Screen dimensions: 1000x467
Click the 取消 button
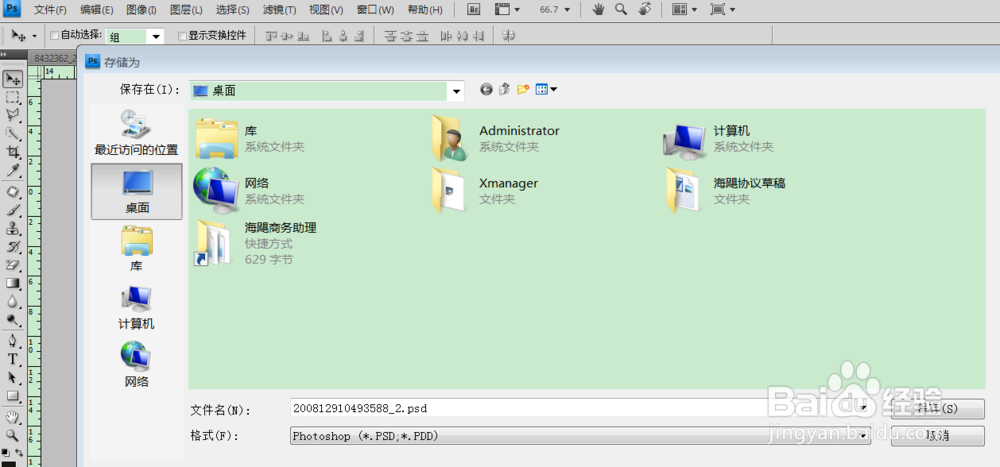click(938, 436)
